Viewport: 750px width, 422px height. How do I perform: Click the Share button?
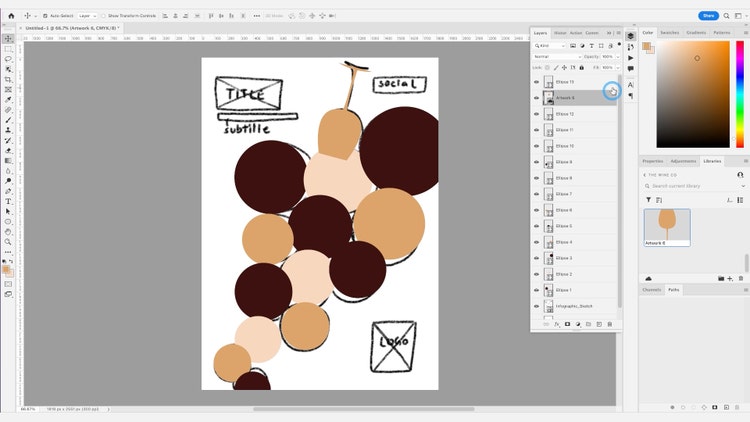709,16
